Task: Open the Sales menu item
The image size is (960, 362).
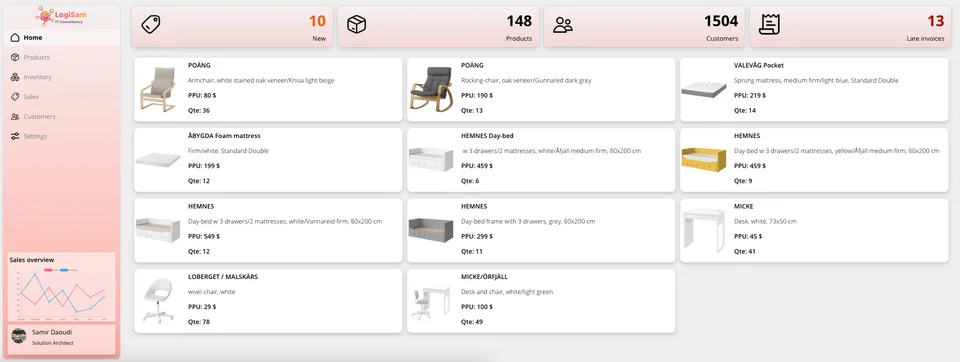Action: [x=62, y=97]
